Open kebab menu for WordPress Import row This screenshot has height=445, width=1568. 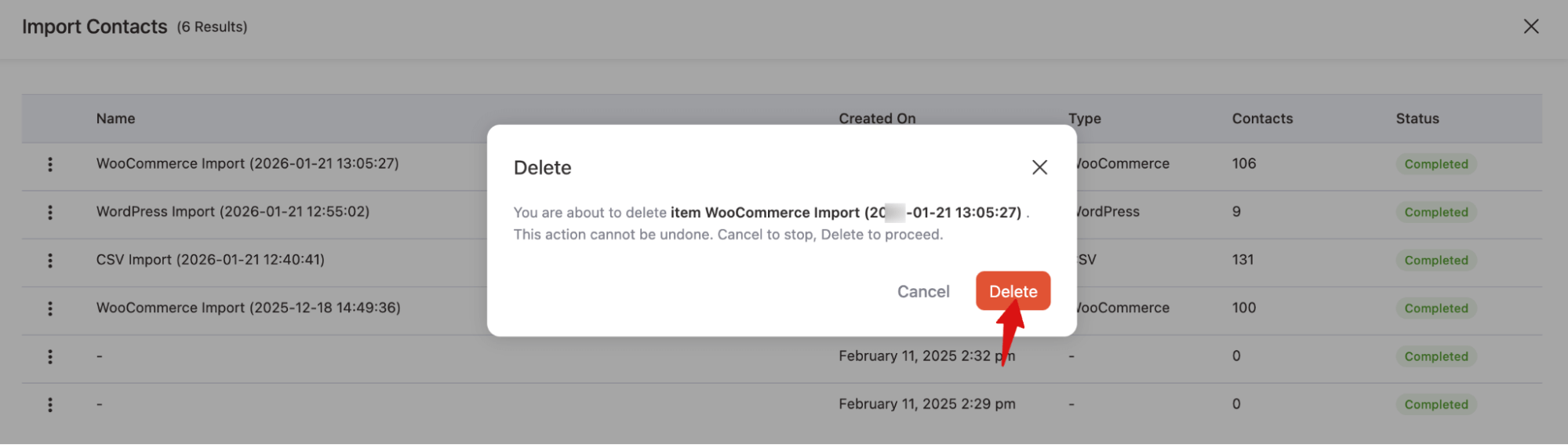50,212
